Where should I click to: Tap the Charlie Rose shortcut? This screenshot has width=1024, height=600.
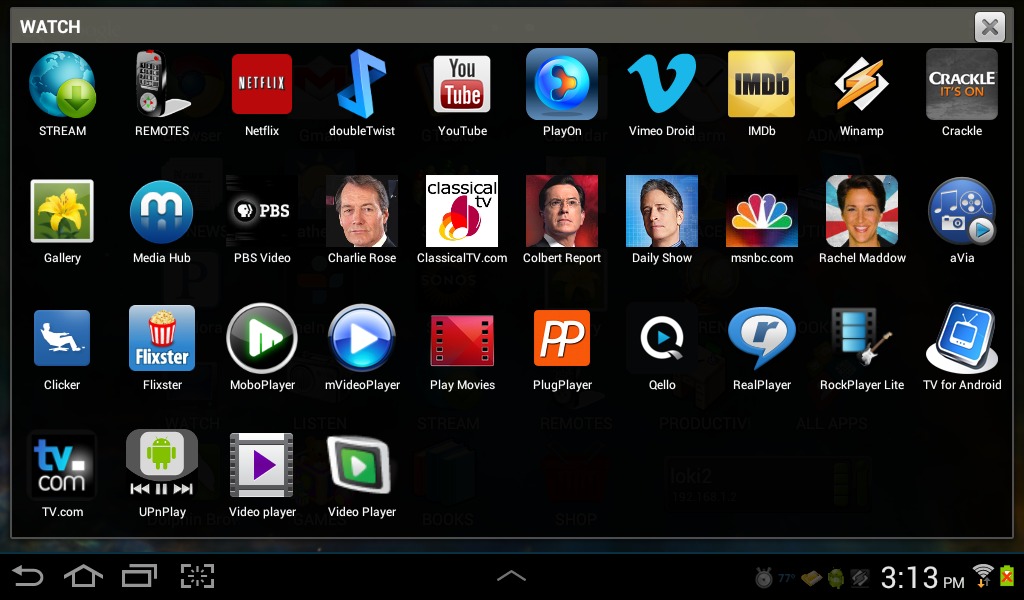click(362, 211)
